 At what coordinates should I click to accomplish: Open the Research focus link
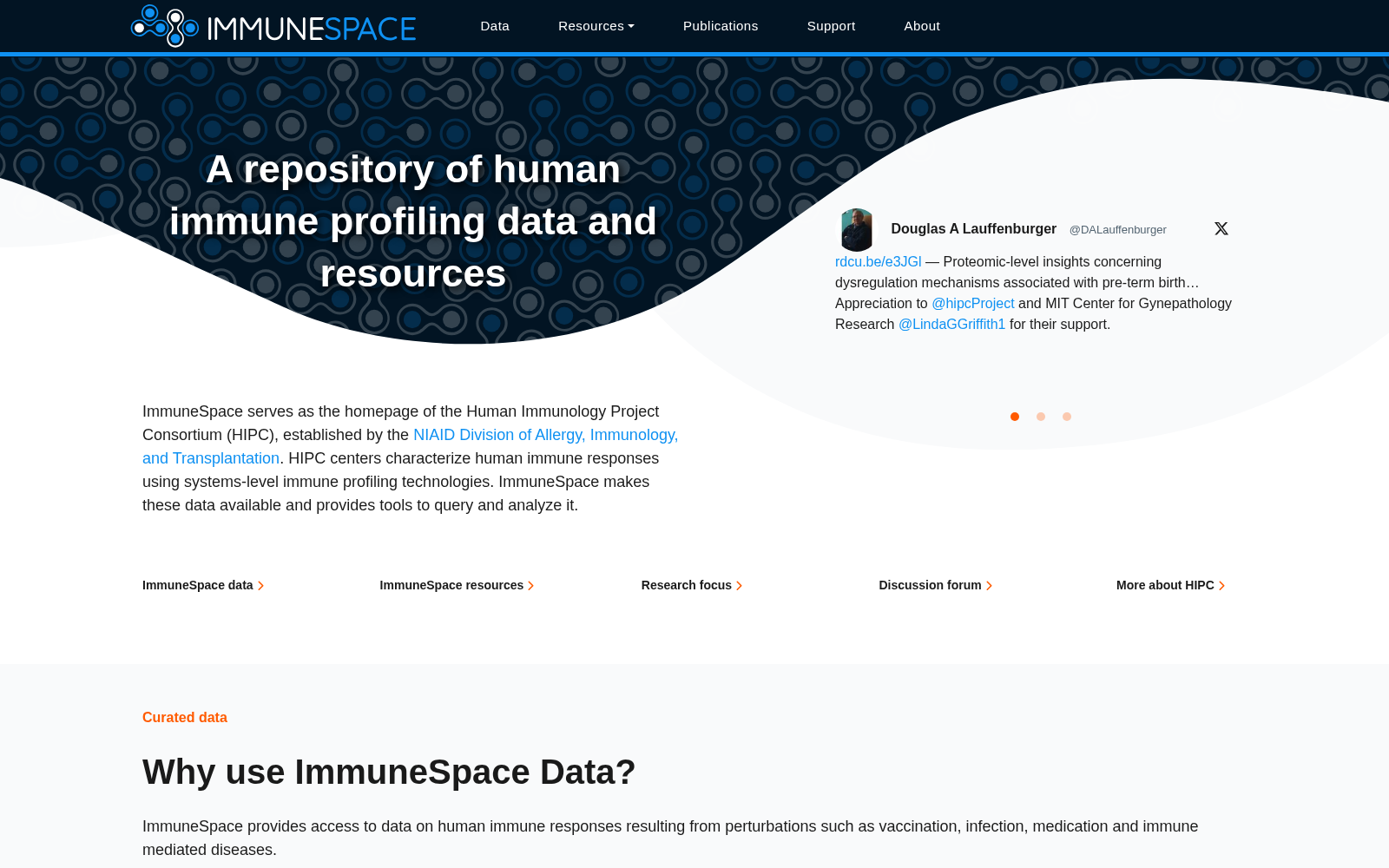692,585
